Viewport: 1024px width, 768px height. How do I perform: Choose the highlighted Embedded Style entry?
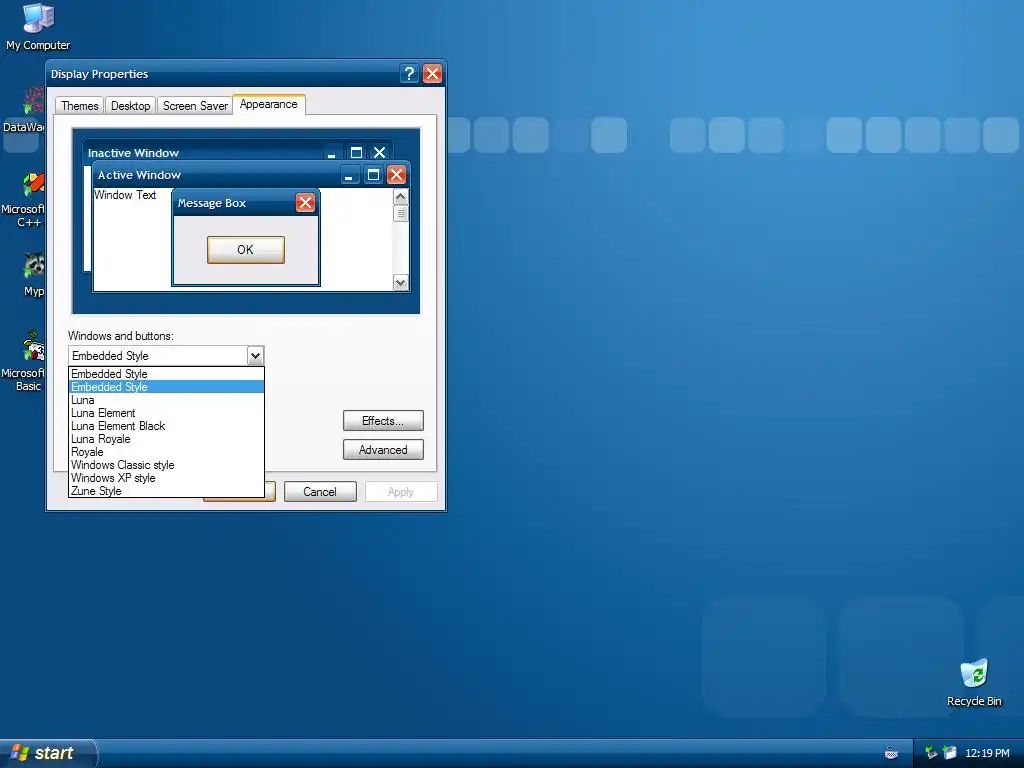coord(166,387)
